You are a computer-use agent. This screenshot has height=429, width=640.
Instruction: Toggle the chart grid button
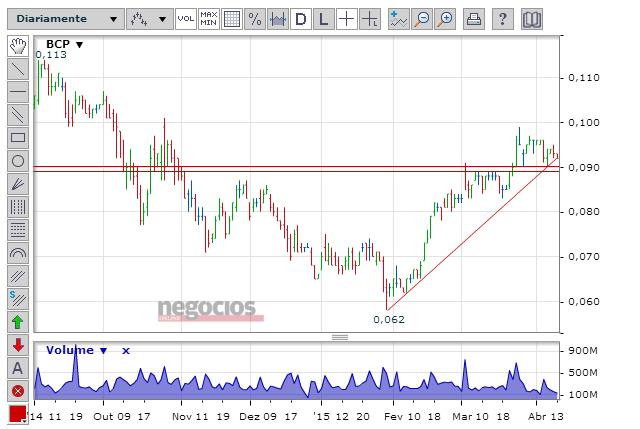click(x=232, y=19)
